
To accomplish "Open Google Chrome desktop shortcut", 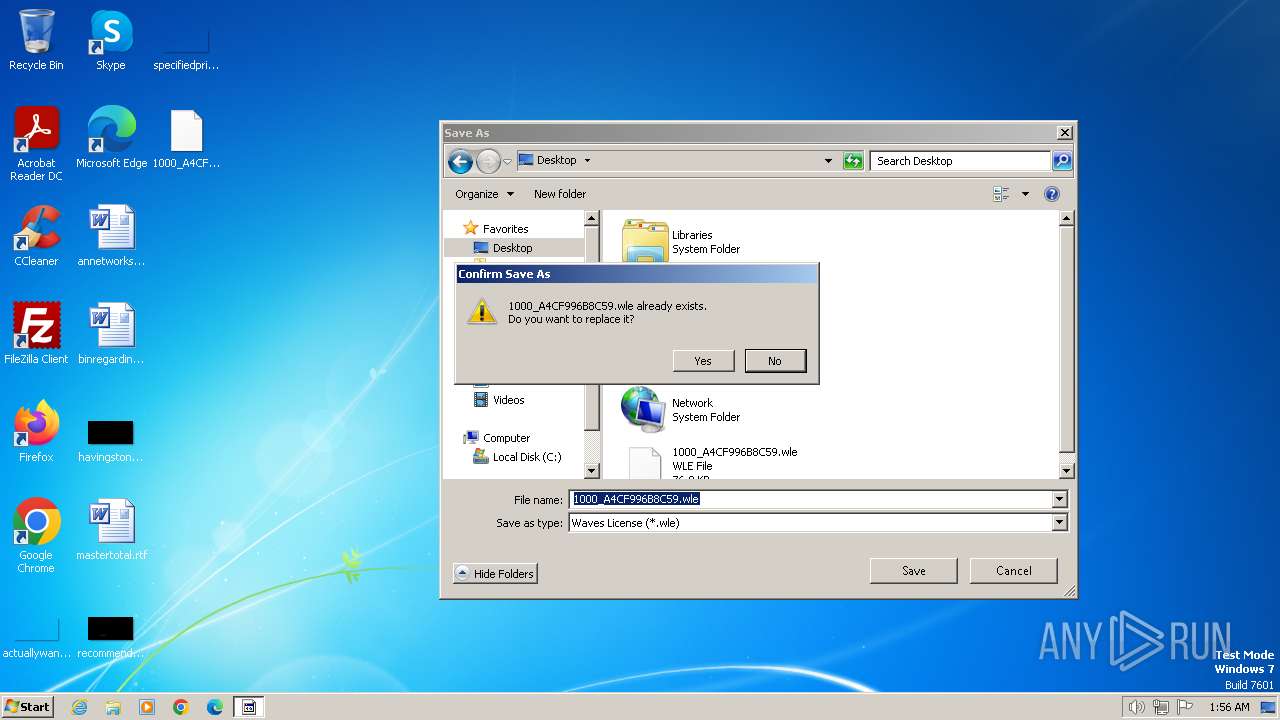I will [36, 536].
